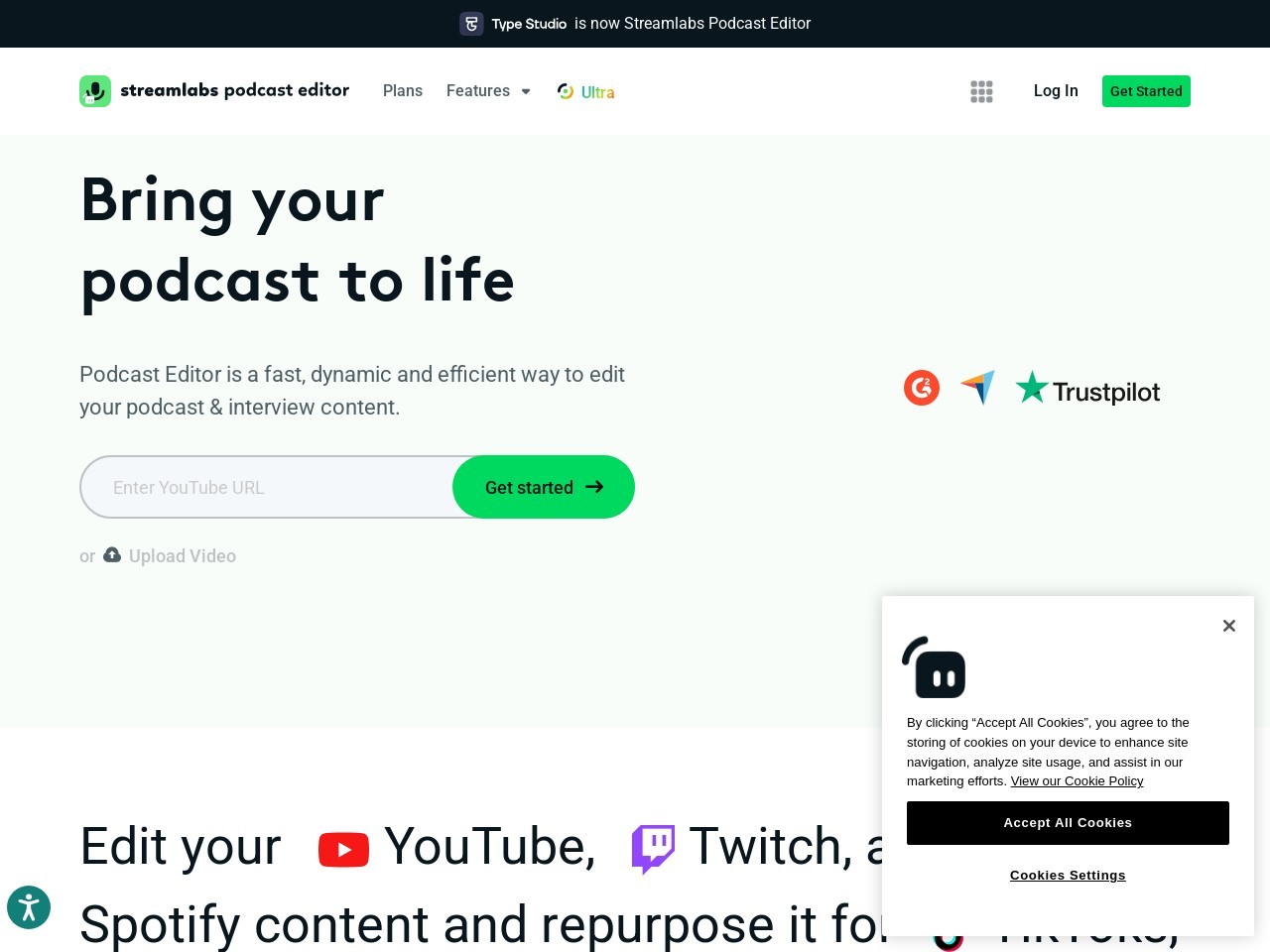The image size is (1270, 952).
Task: Click the Streamlabs Podcast Editor microphone logo
Action: [95, 91]
